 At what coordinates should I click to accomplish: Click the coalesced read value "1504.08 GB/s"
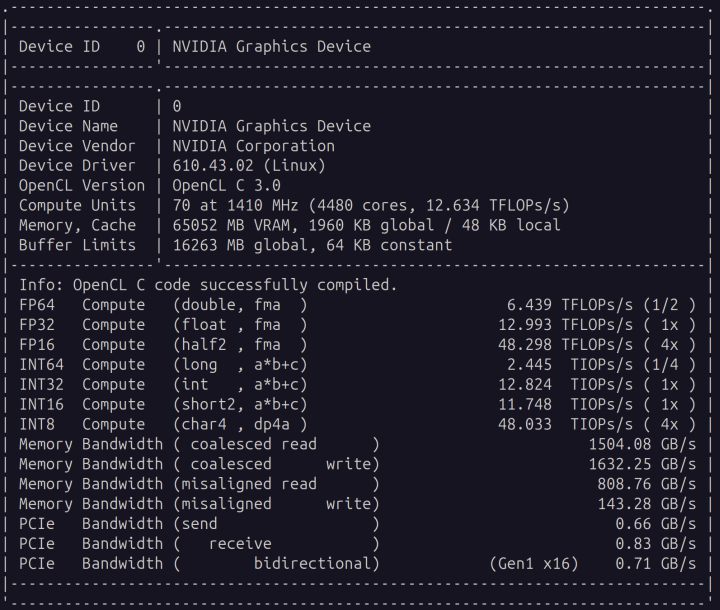(642, 444)
